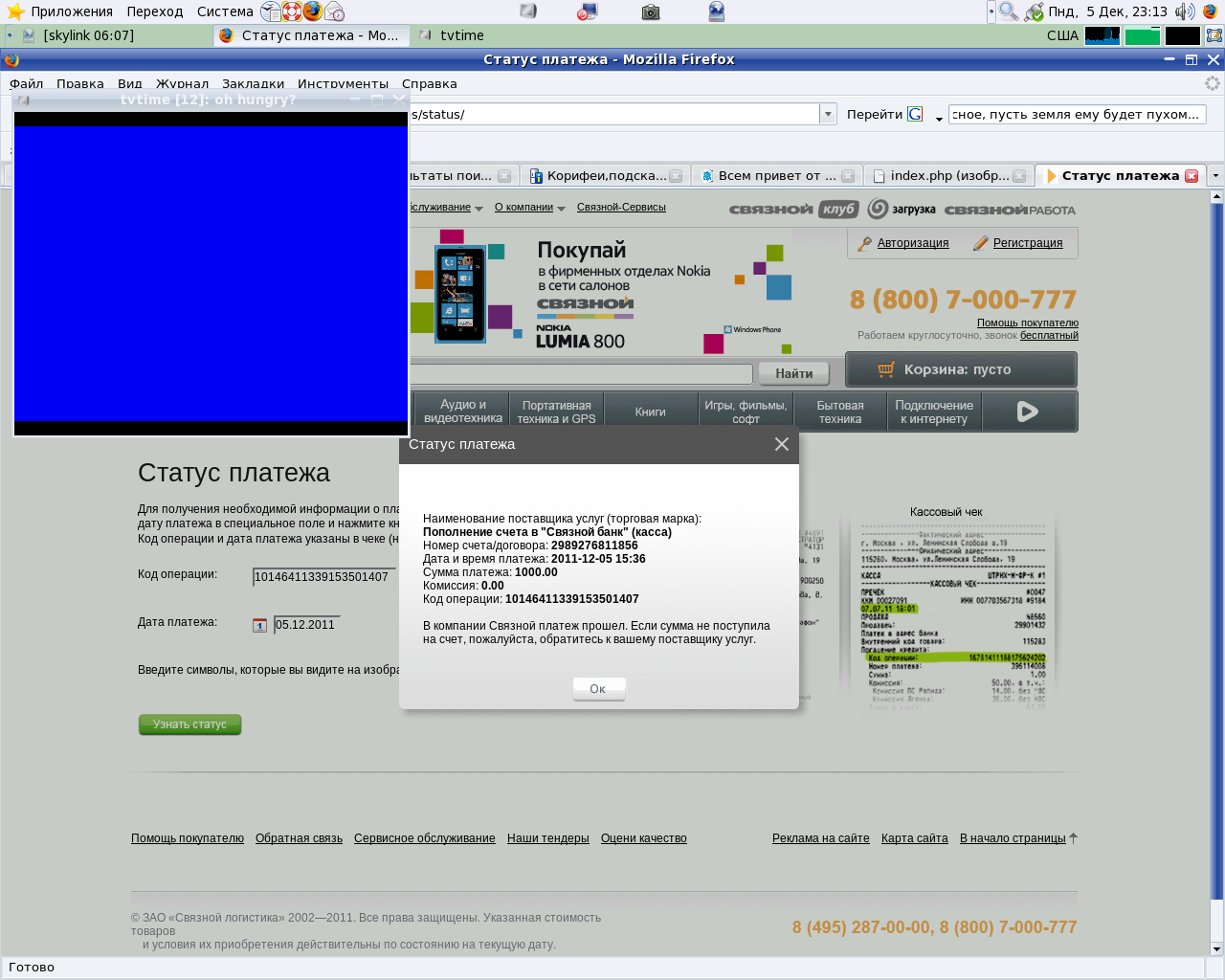Click the play arrow in category bar
Viewport: 1225px width, 980px height.
pyautogui.click(x=1028, y=412)
